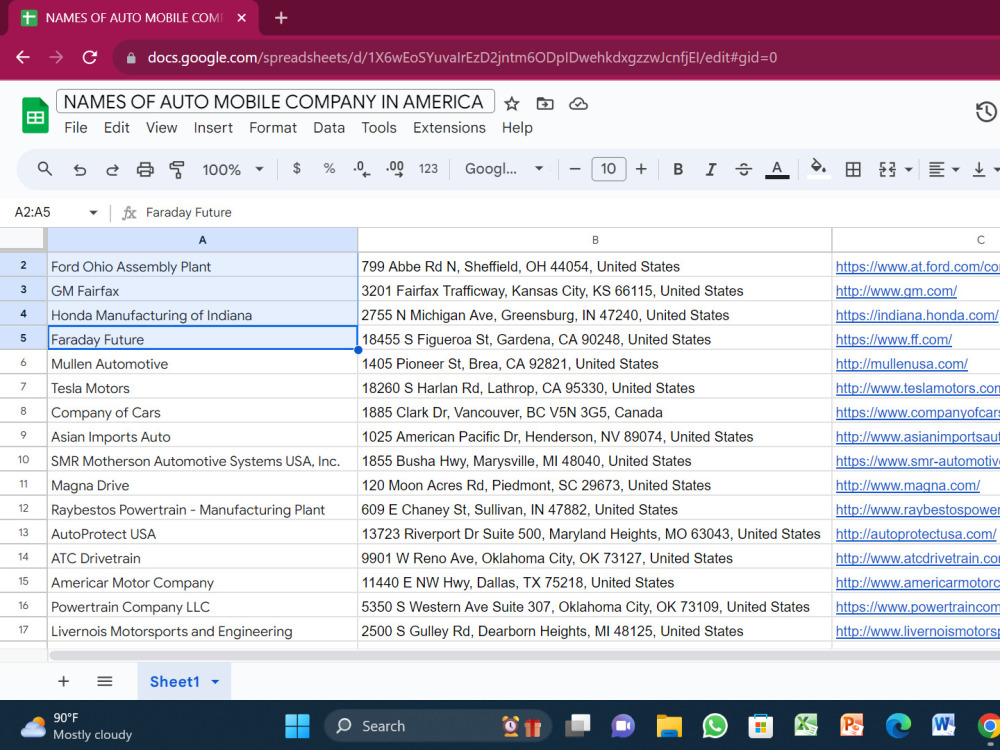Open Windows Start menu

297,726
